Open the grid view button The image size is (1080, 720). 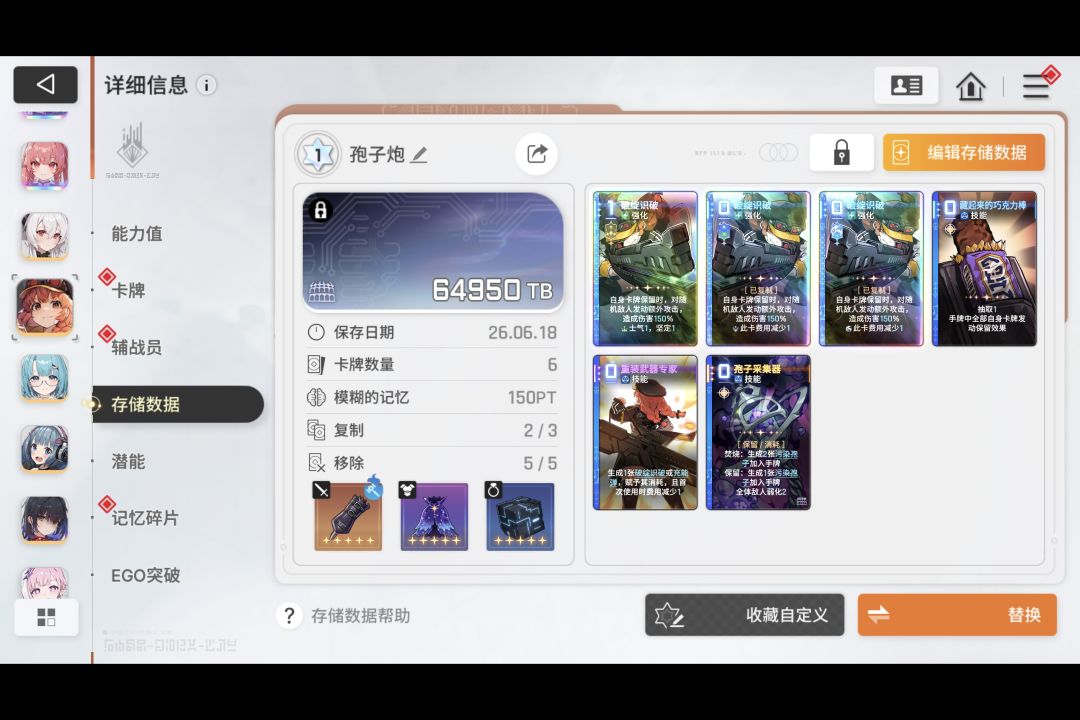click(46, 617)
